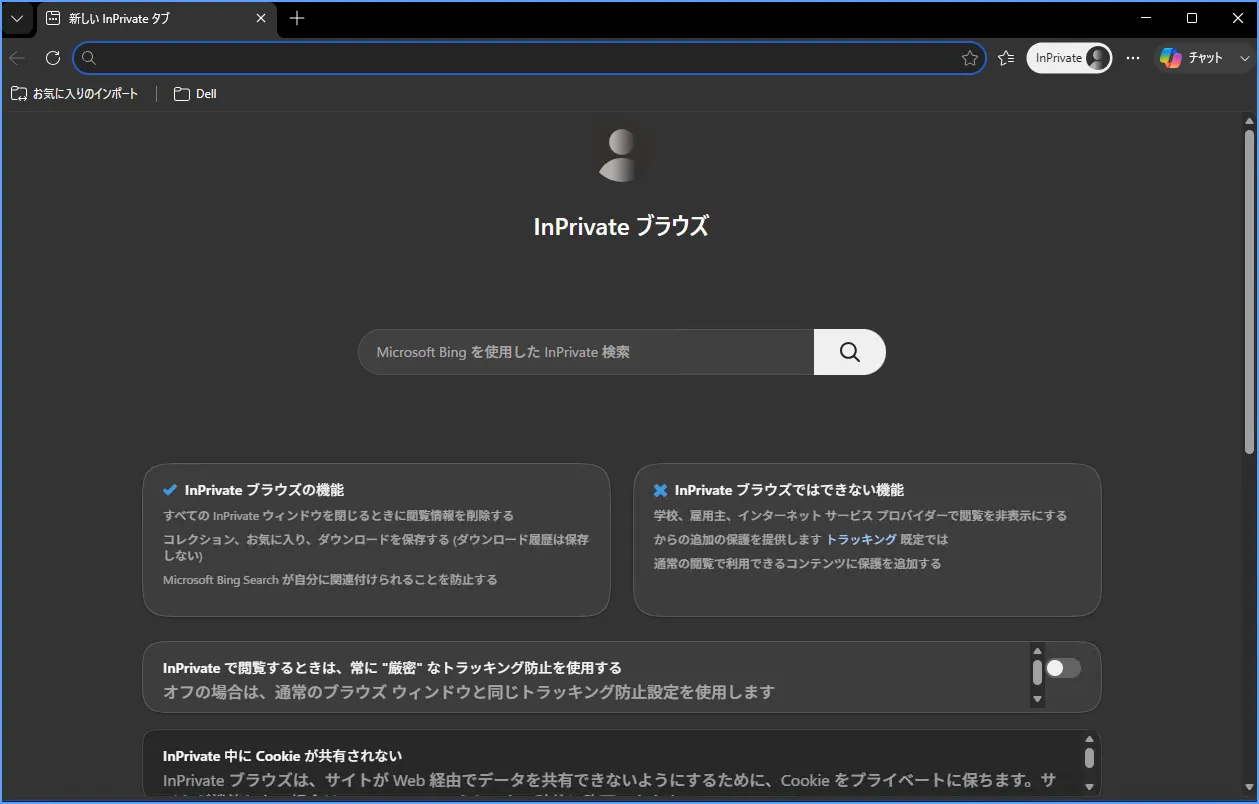Click the InPrivate ブラウズではできない機能 heading
Image resolution: width=1259 pixels, height=804 pixels.
789,490
